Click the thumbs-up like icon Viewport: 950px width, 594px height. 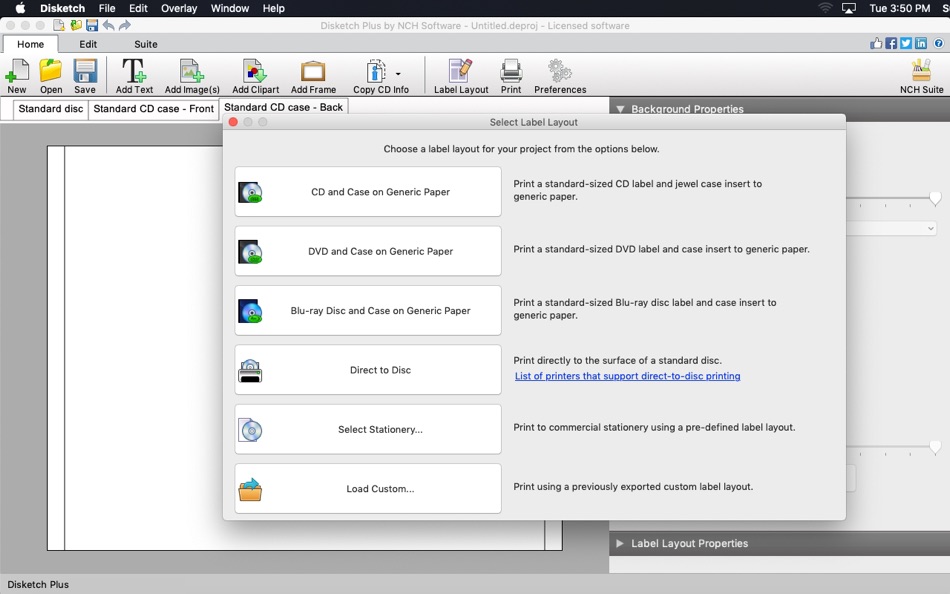click(876, 43)
